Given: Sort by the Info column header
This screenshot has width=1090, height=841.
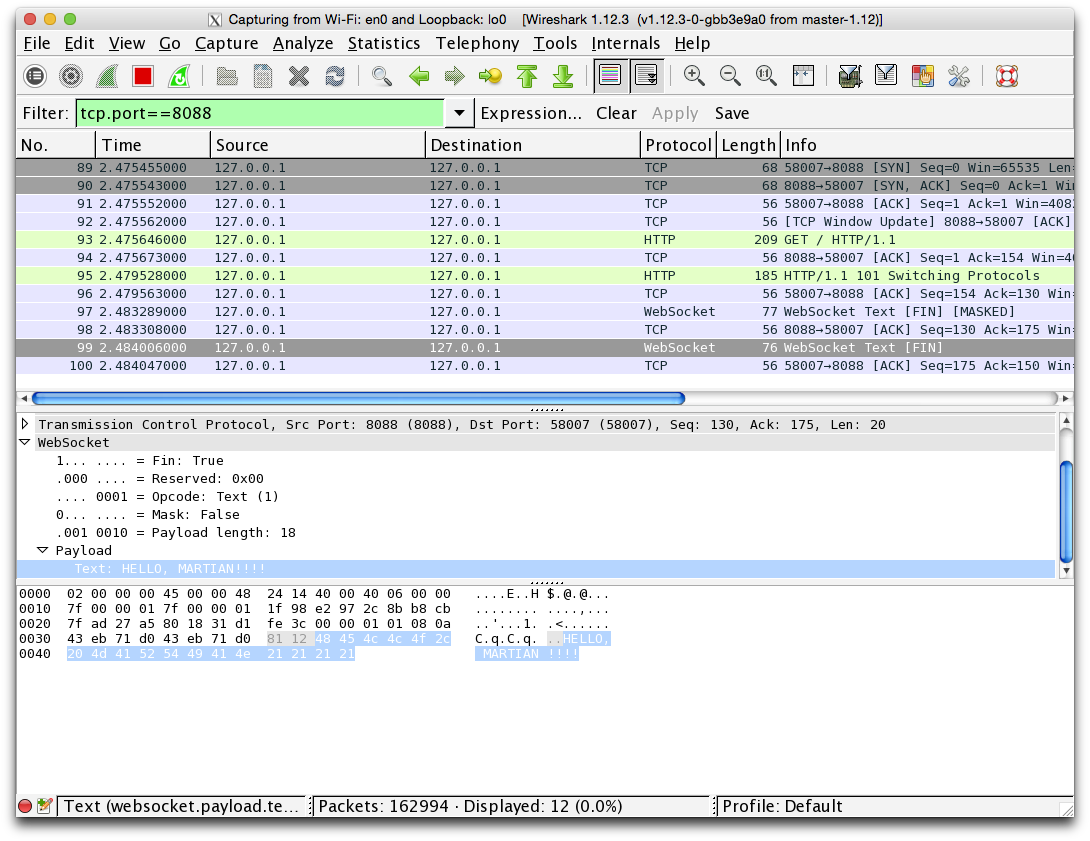Looking at the screenshot, I should 927,145.
